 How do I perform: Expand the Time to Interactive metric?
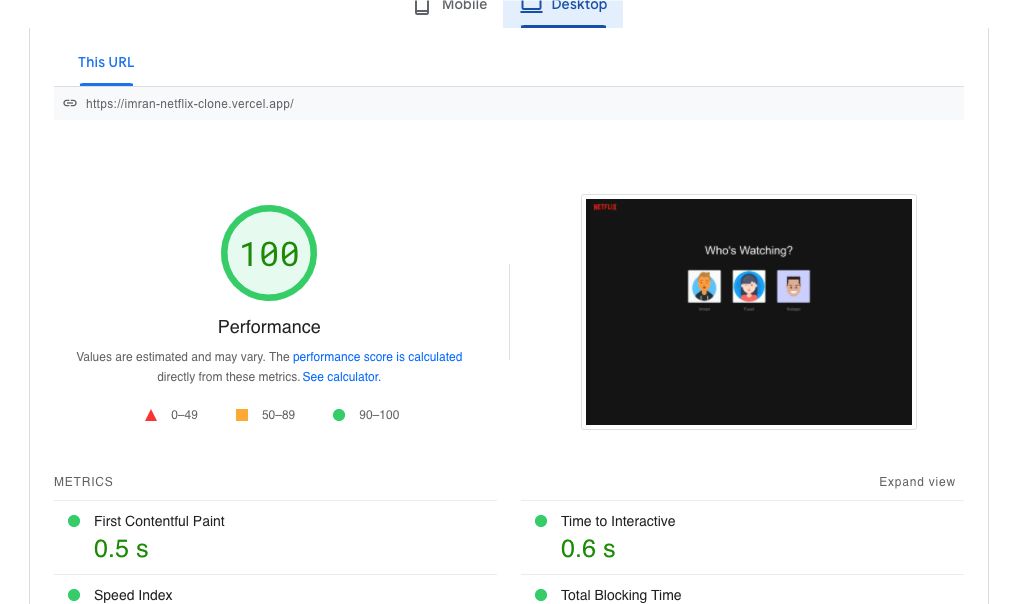[x=618, y=521]
